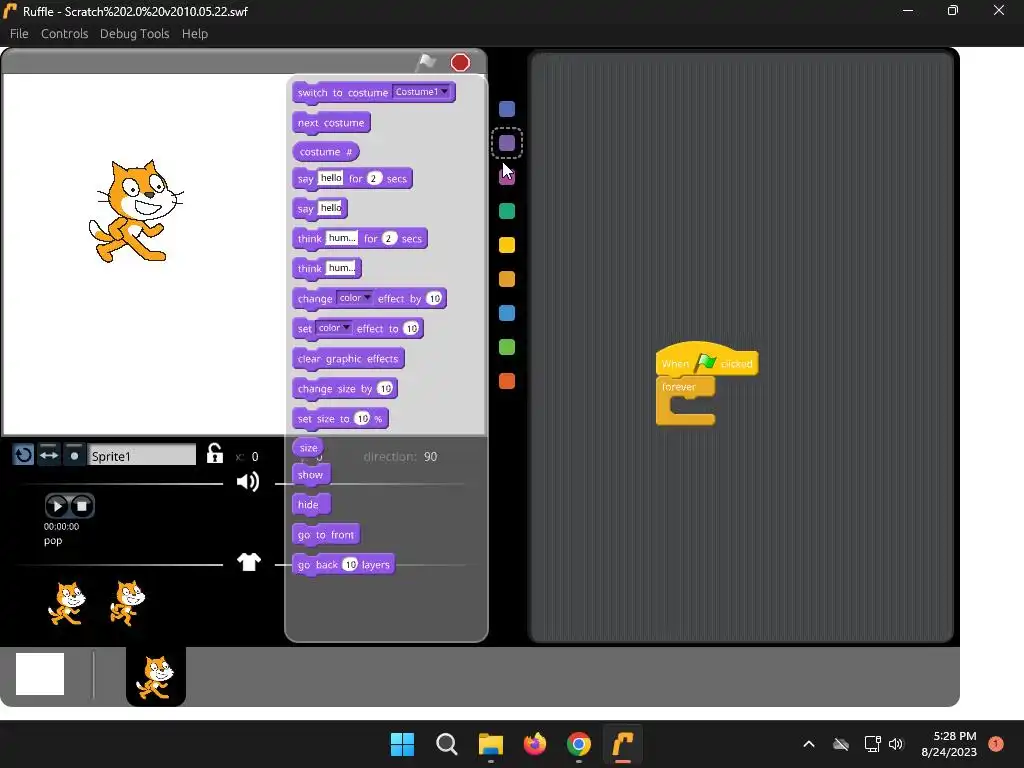Click hello field in plain say block
The width and height of the screenshot is (1024, 768).
click(x=330, y=208)
